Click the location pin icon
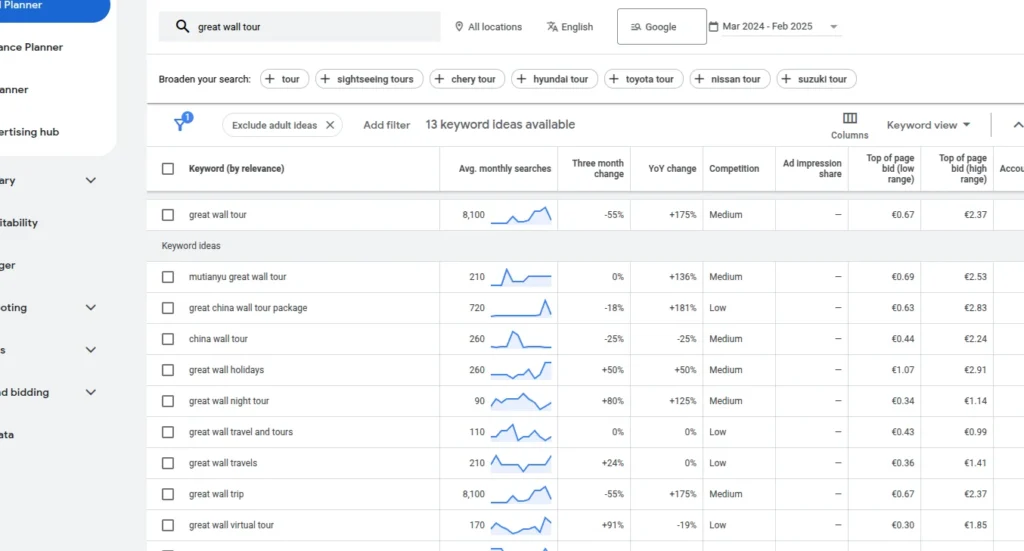The image size is (1024, 551). (x=459, y=27)
